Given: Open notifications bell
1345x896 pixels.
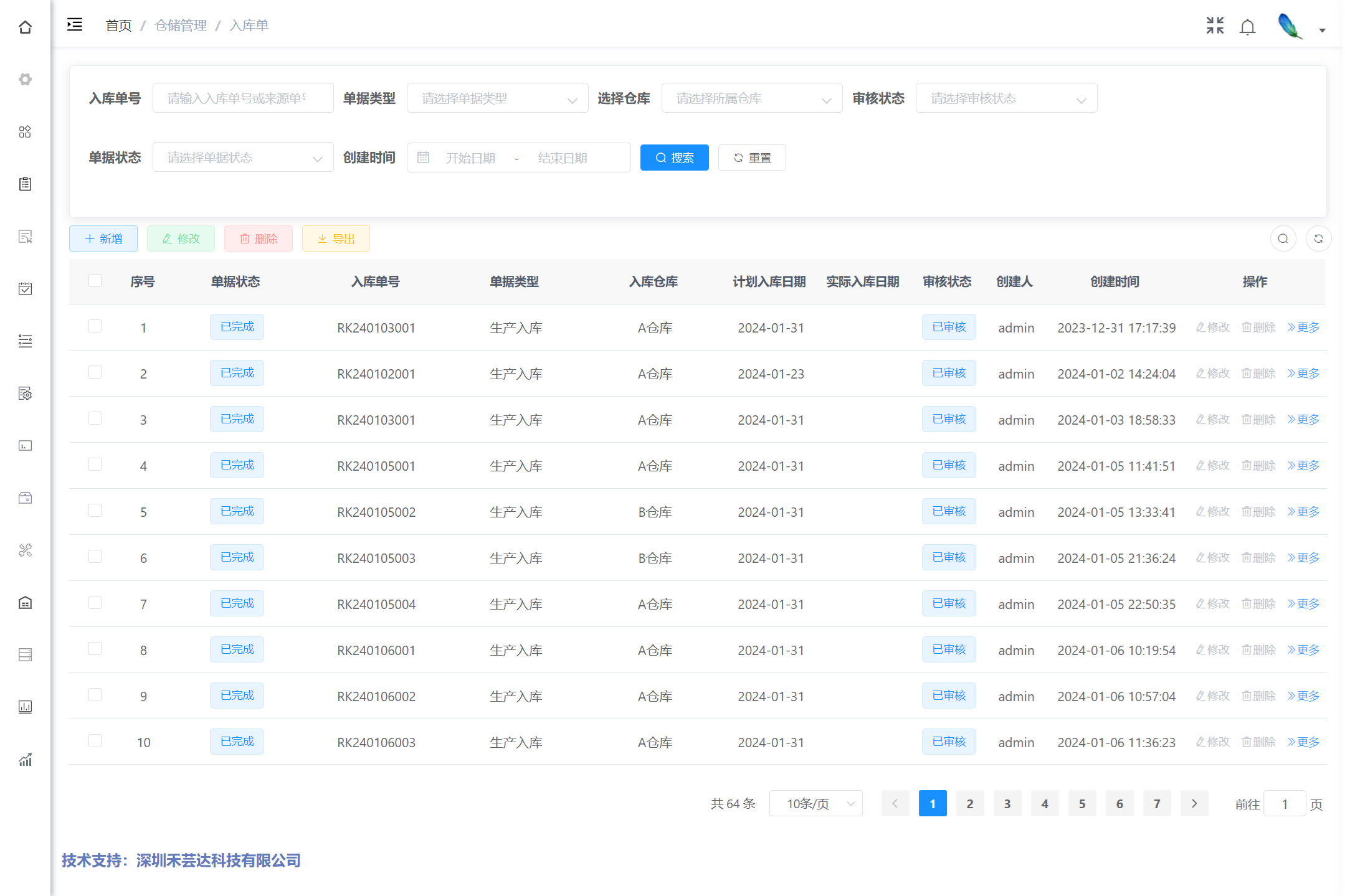Looking at the screenshot, I should 1248,27.
